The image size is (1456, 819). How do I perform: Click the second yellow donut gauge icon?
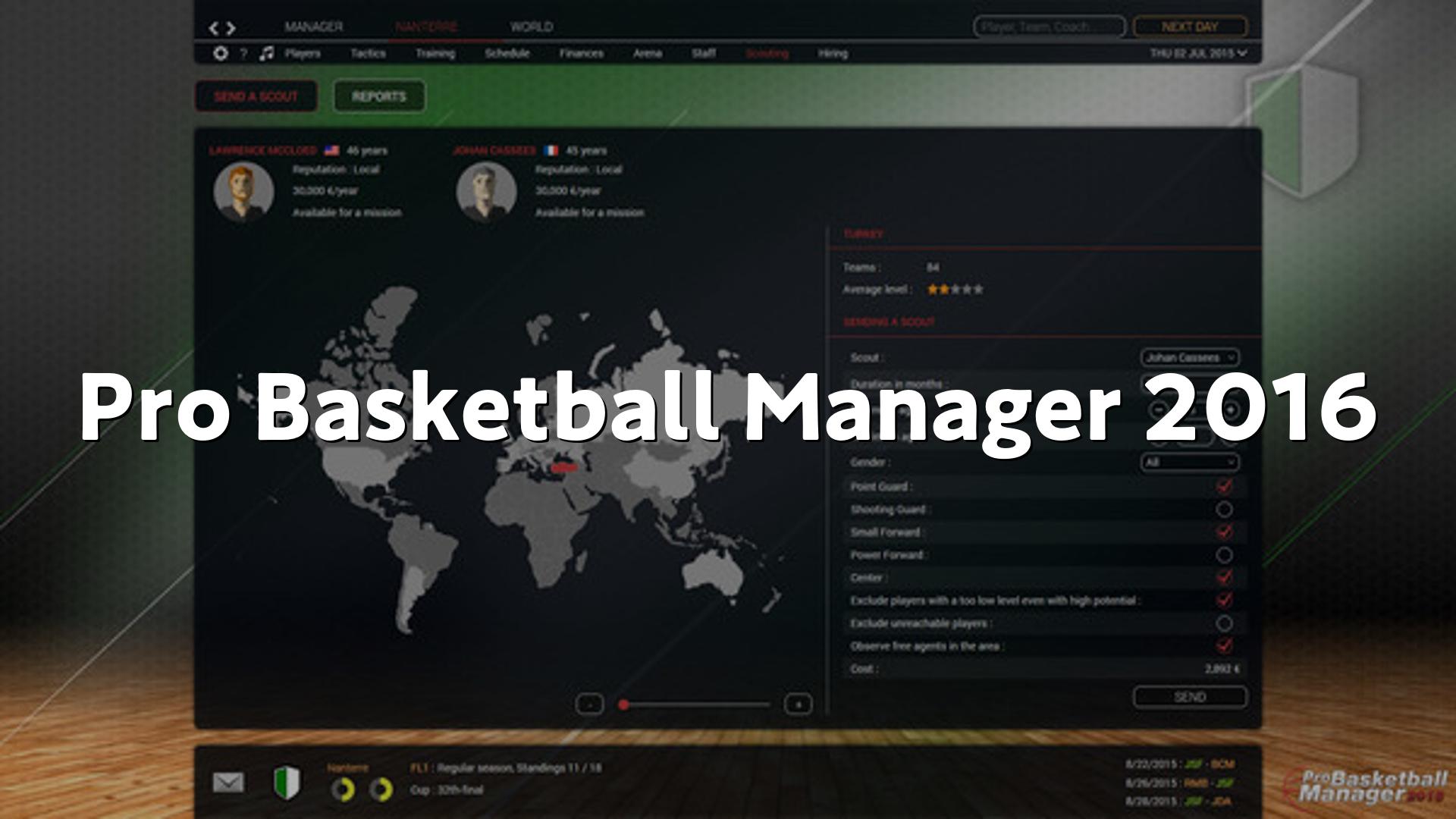381,789
